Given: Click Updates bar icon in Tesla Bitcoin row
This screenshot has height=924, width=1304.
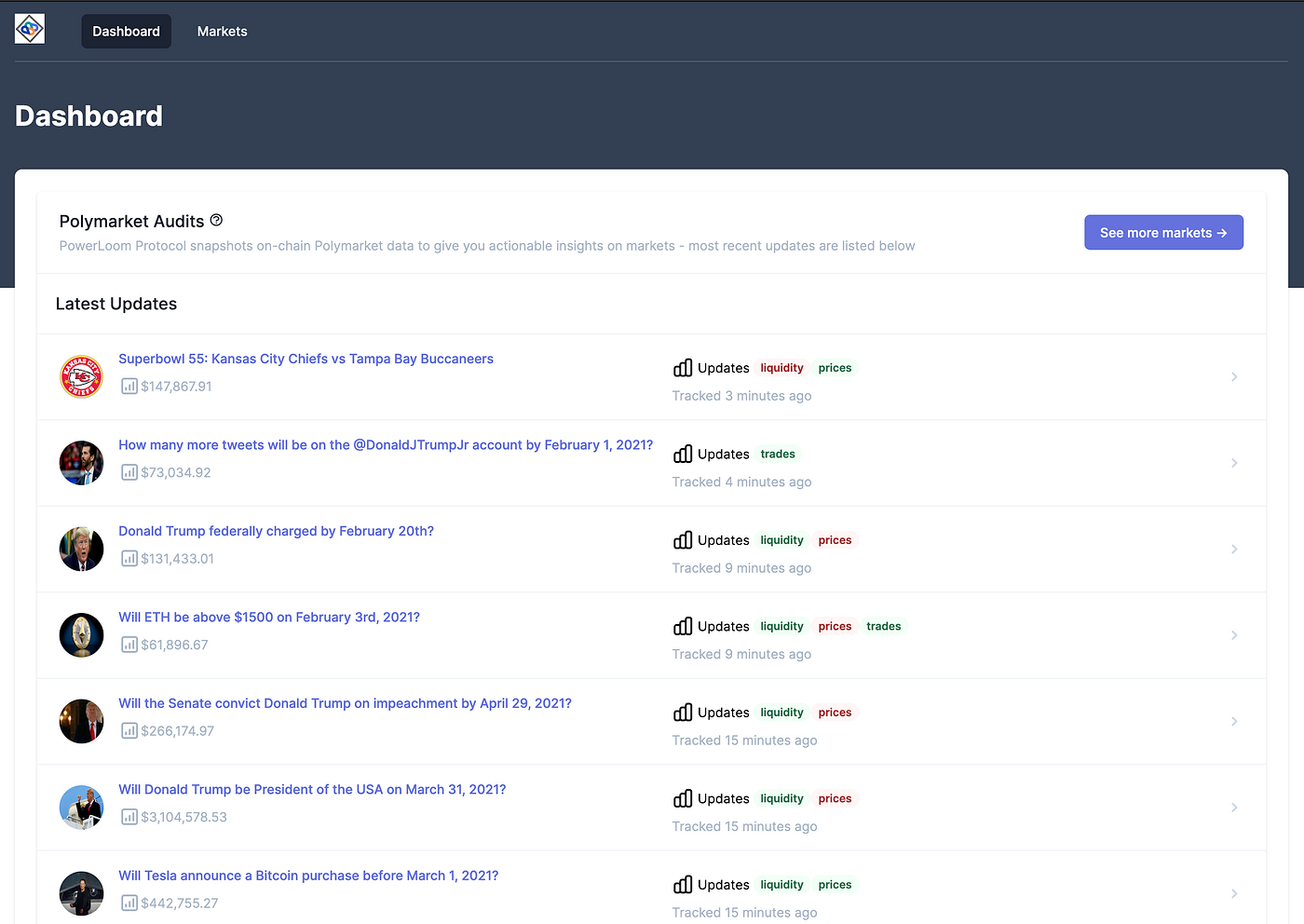Looking at the screenshot, I should tap(683, 885).
